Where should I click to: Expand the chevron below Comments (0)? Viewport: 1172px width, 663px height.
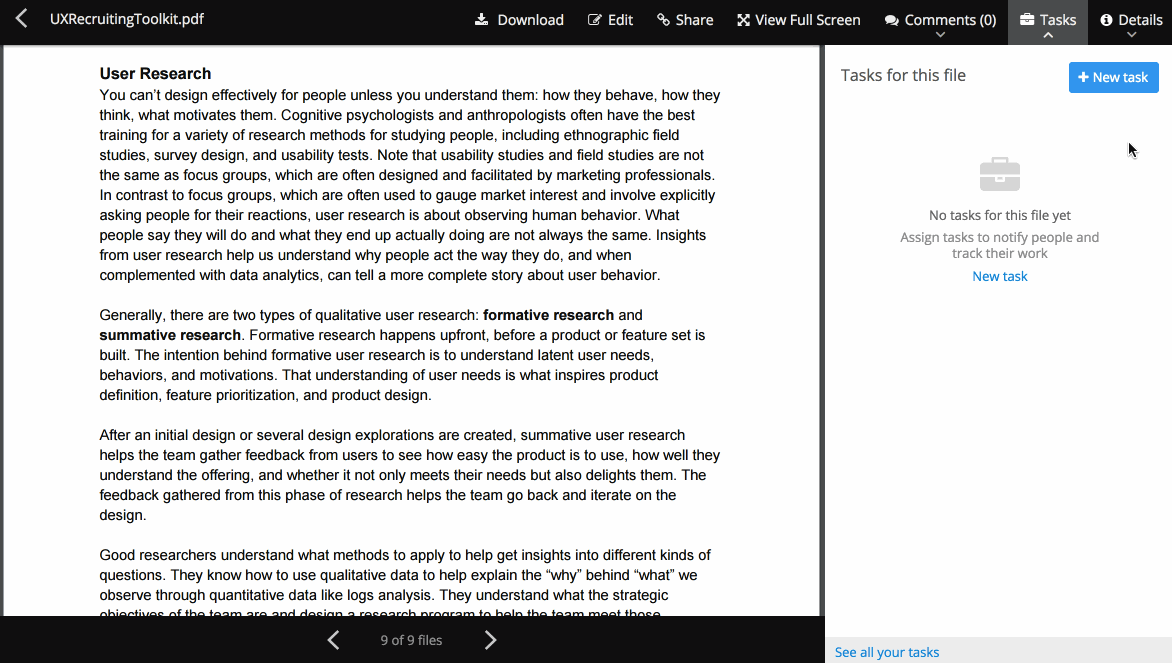click(x=940, y=36)
